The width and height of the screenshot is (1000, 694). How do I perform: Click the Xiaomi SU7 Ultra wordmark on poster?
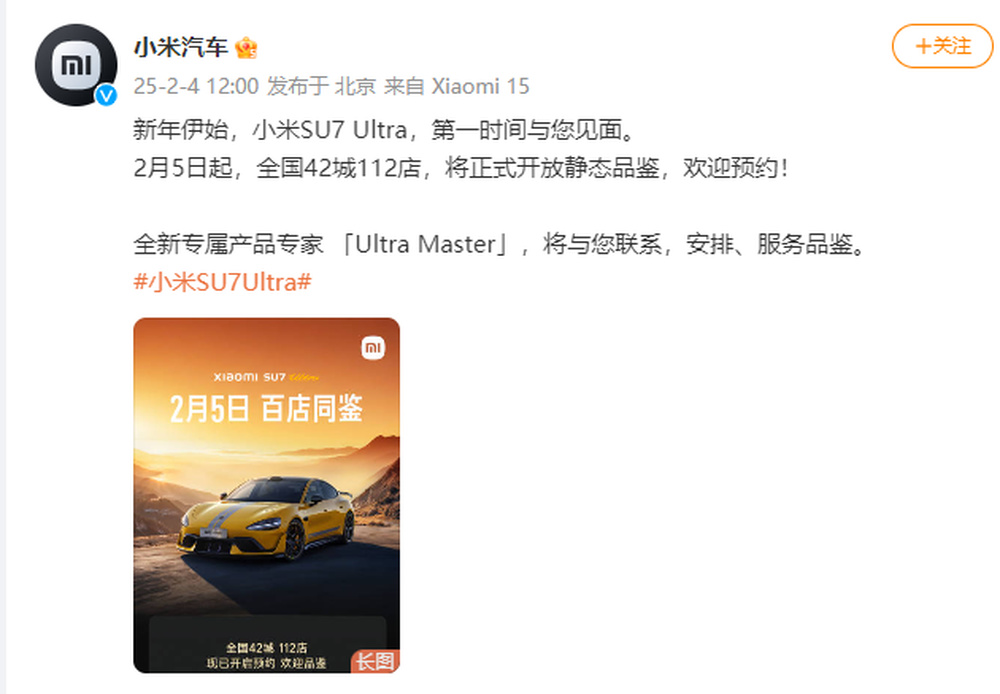[x=267, y=377]
